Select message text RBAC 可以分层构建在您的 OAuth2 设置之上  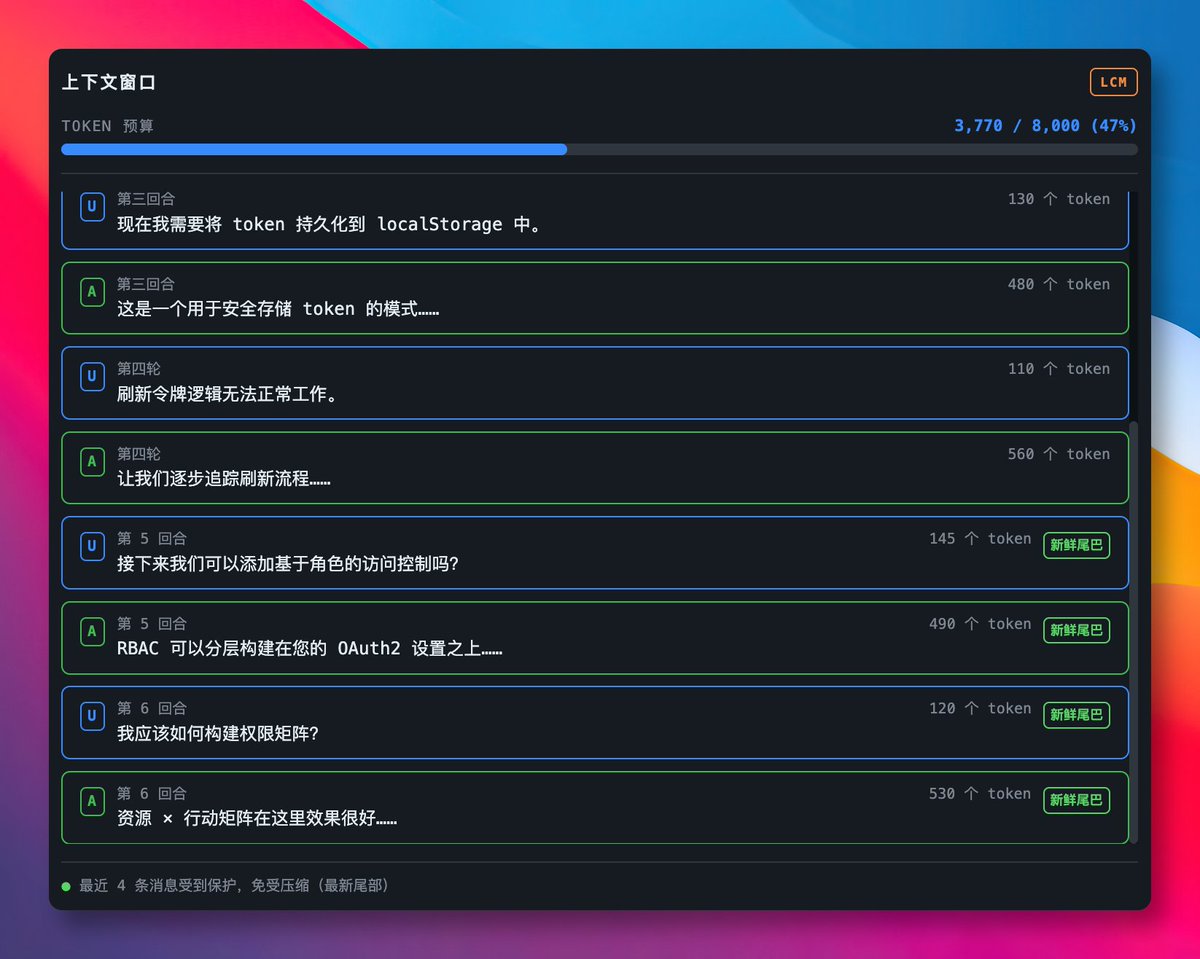310,649
